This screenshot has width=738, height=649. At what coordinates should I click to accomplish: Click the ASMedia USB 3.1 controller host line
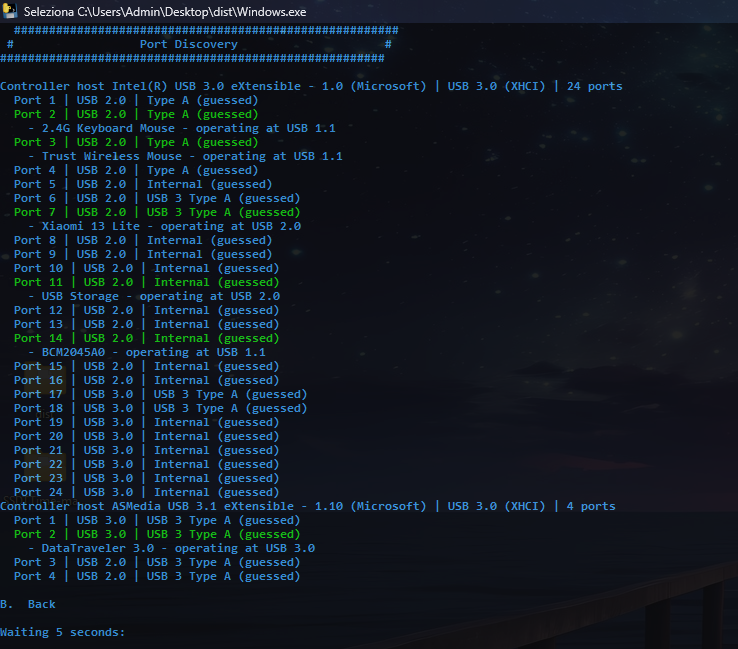[x=308, y=506]
